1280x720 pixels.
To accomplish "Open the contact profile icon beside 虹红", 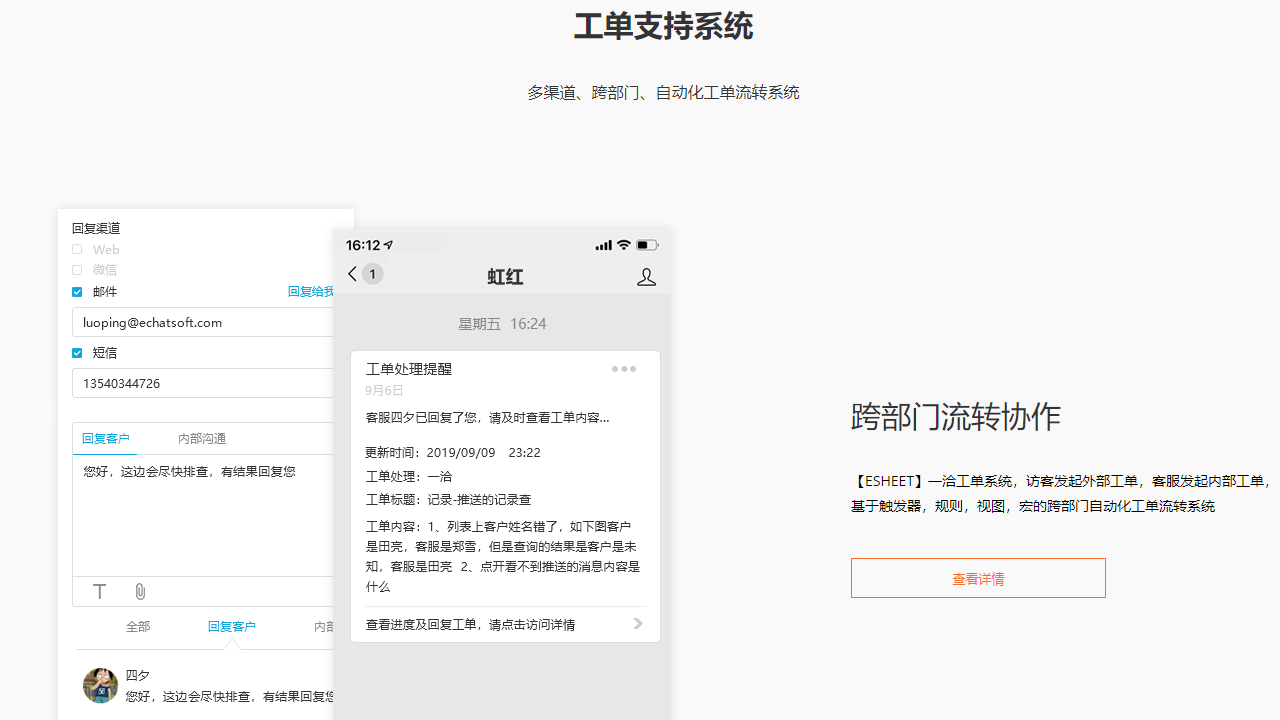I will click(646, 276).
